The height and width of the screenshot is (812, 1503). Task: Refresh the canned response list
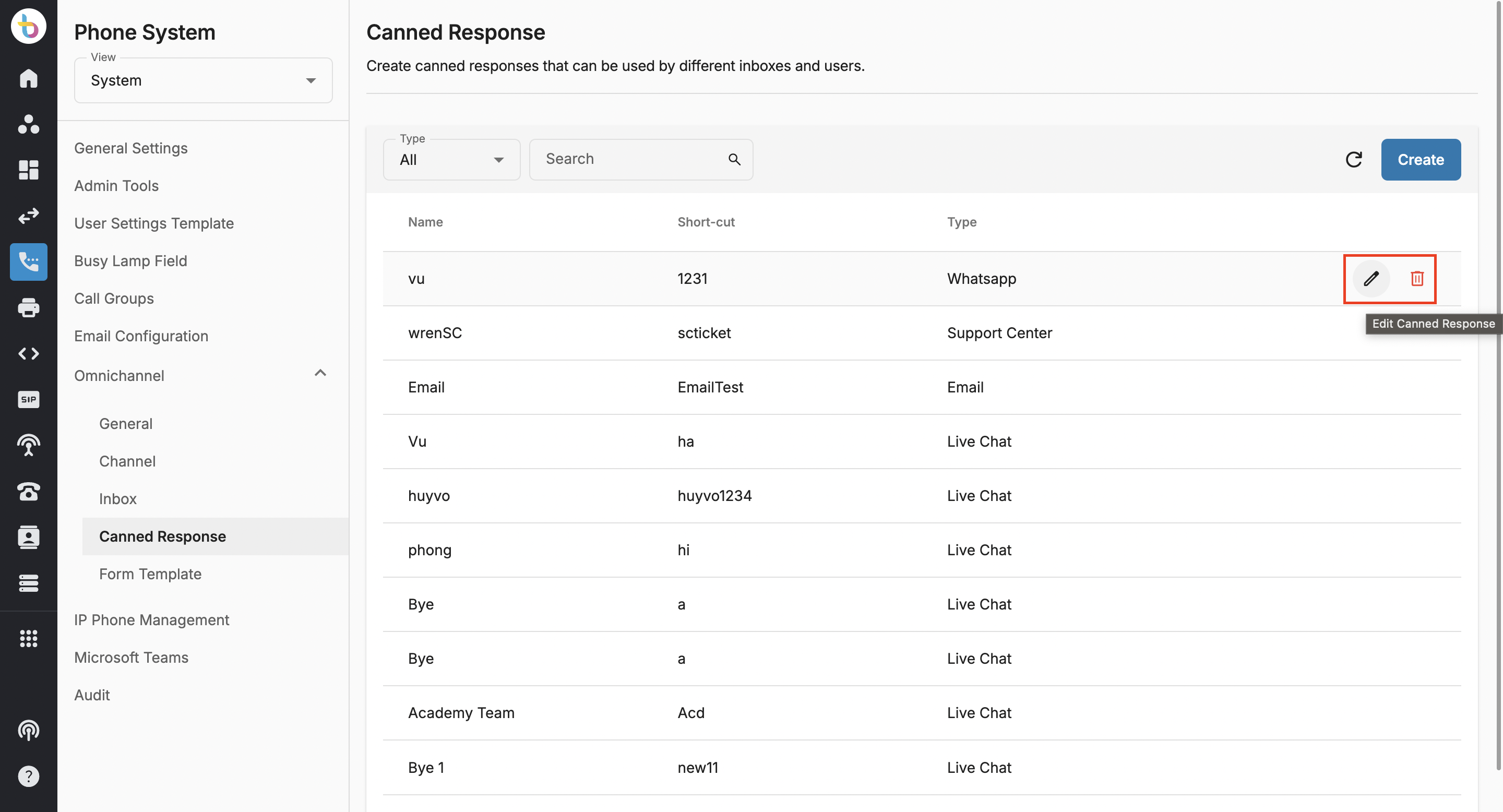[x=1353, y=159]
